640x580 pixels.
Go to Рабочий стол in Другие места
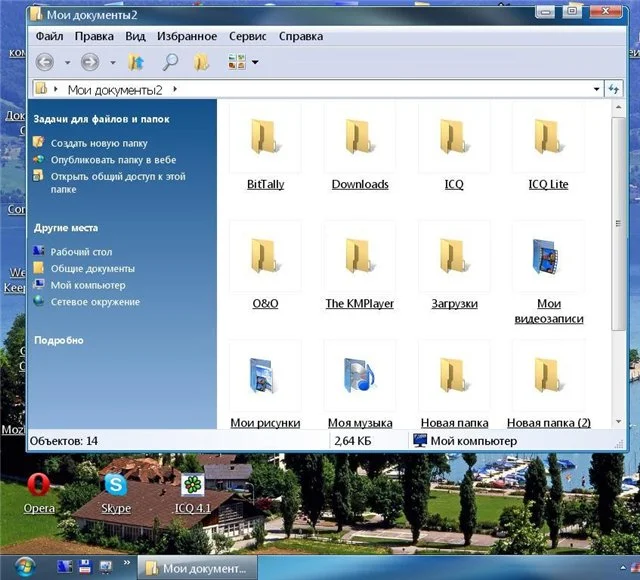click(x=81, y=252)
